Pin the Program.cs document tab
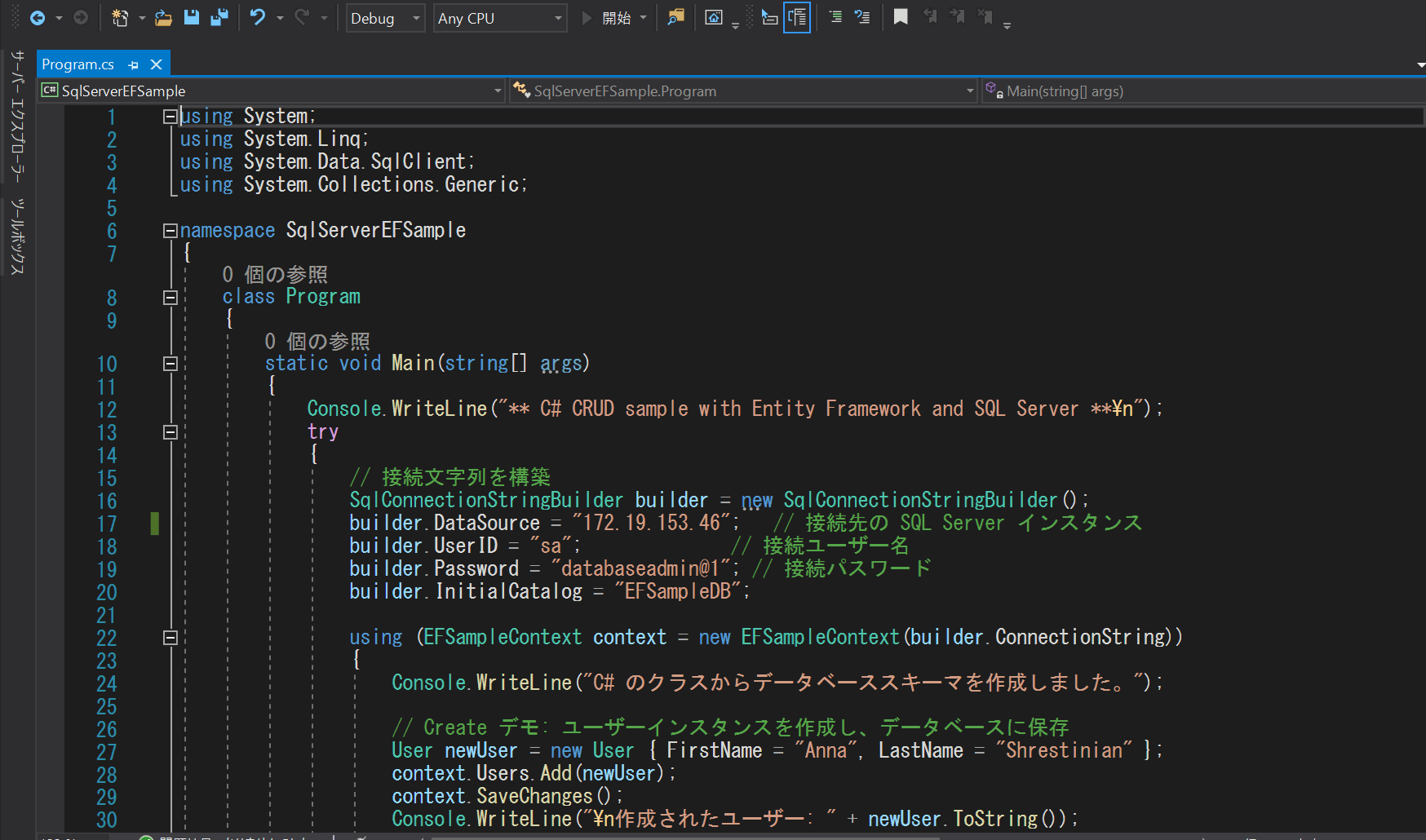 pyautogui.click(x=132, y=64)
